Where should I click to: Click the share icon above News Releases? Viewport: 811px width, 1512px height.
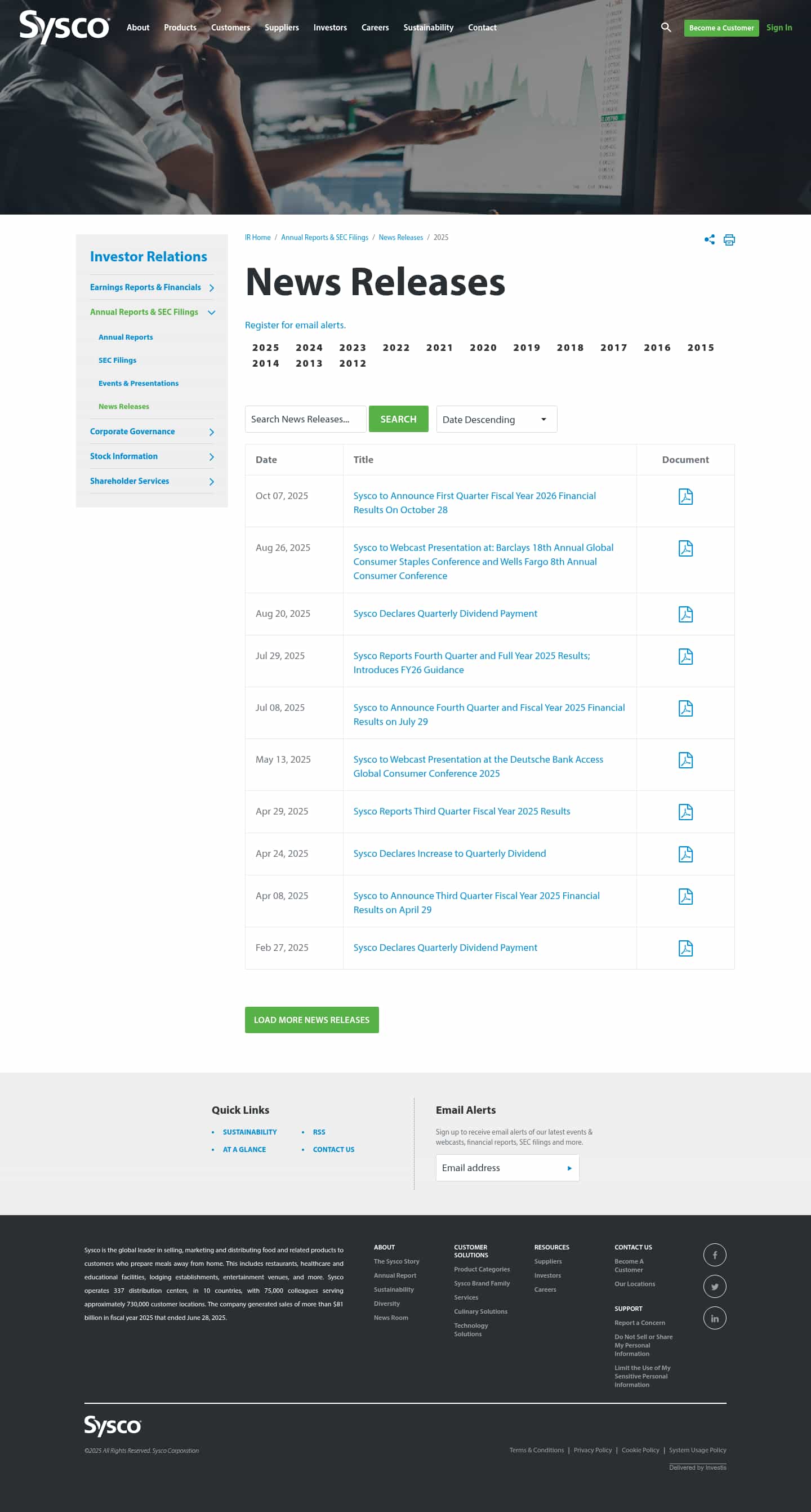(x=710, y=239)
